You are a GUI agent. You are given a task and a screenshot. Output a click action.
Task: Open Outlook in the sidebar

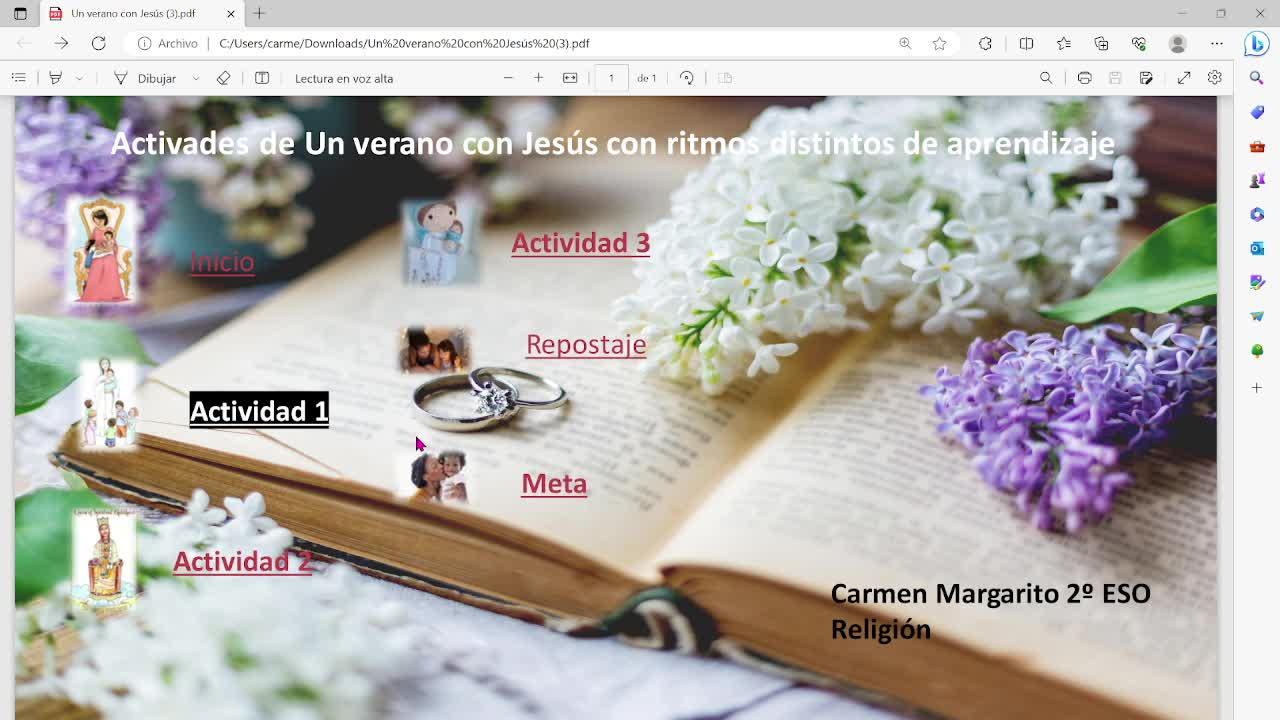point(1257,248)
